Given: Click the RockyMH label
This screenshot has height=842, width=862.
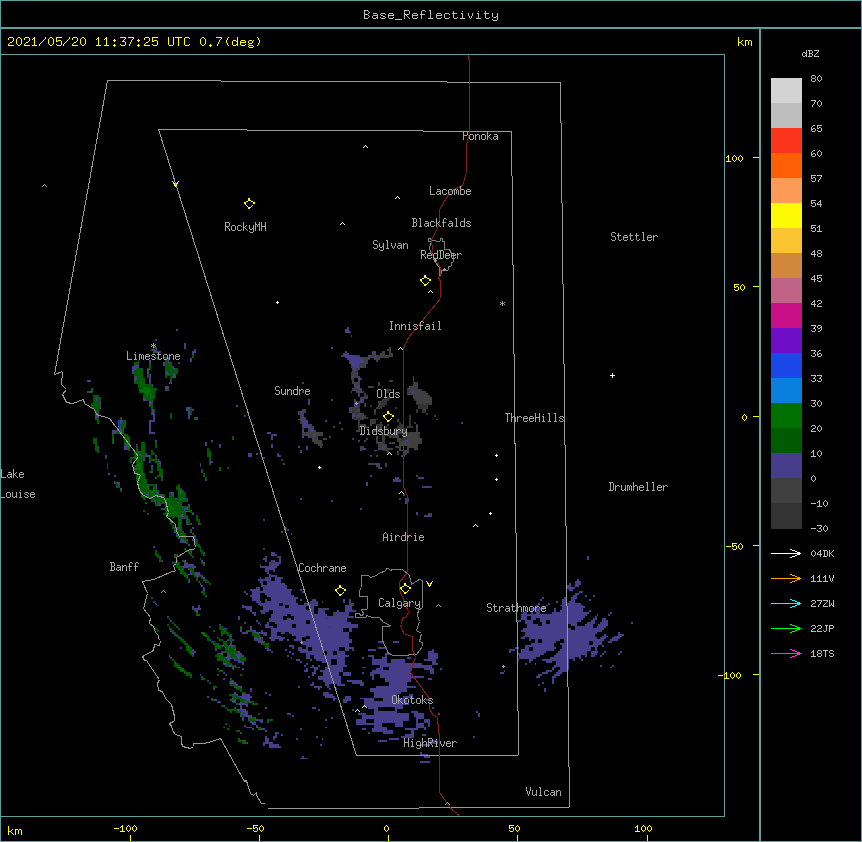Looking at the screenshot, I should click(245, 227).
